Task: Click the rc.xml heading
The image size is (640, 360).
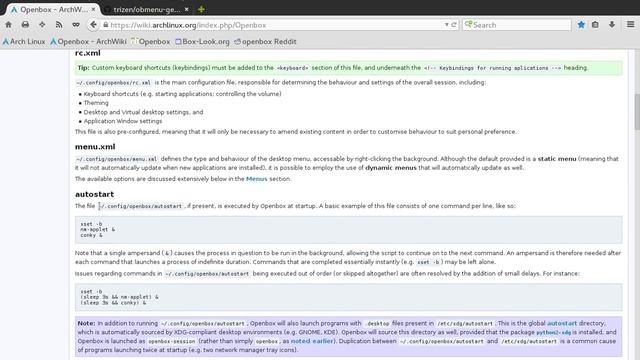Action: pos(87,53)
